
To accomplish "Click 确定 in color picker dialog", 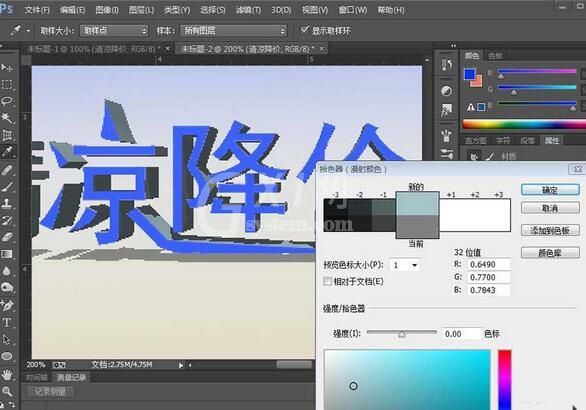I will [x=550, y=190].
